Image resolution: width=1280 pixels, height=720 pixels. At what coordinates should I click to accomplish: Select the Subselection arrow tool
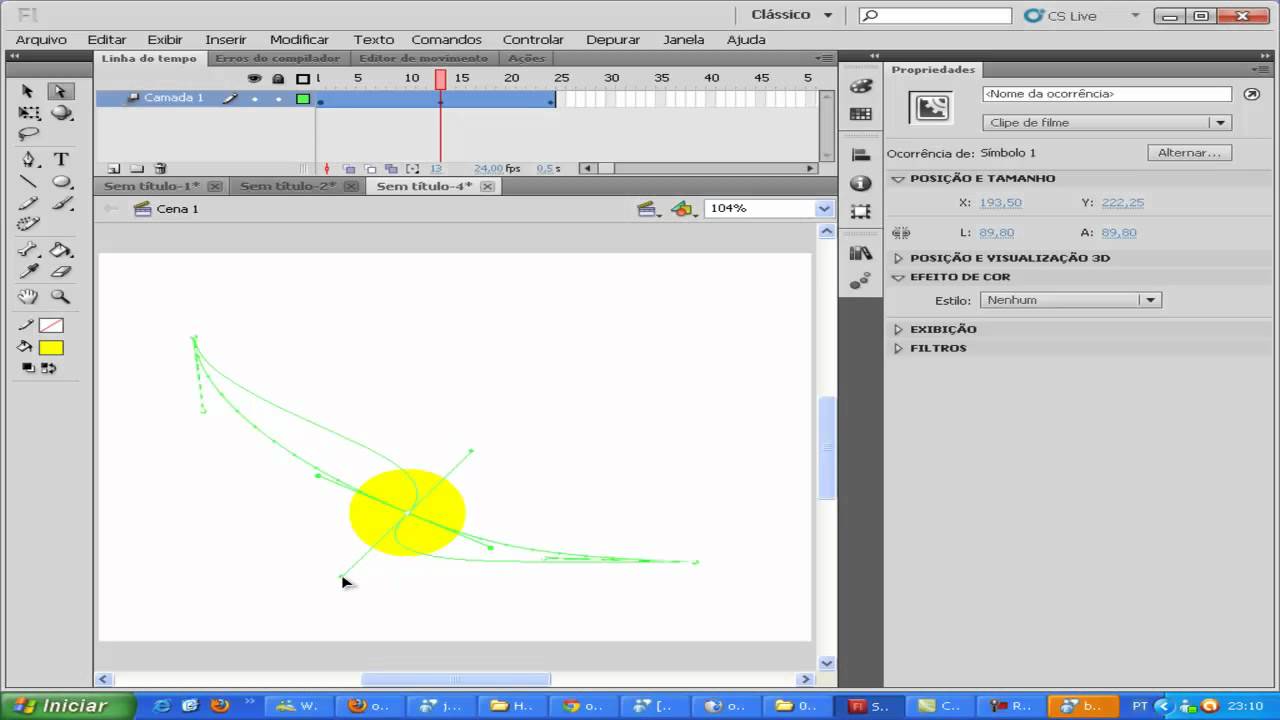pos(61,91)
